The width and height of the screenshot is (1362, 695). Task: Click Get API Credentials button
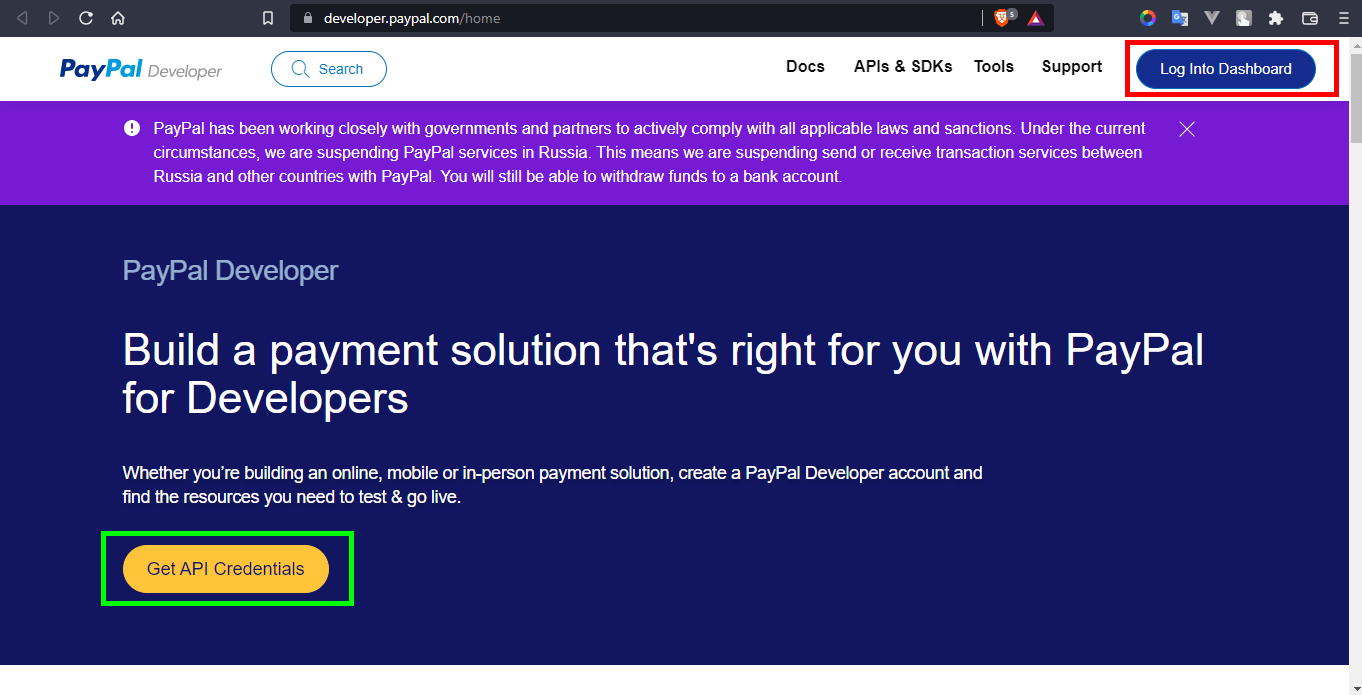click(226, 569)
